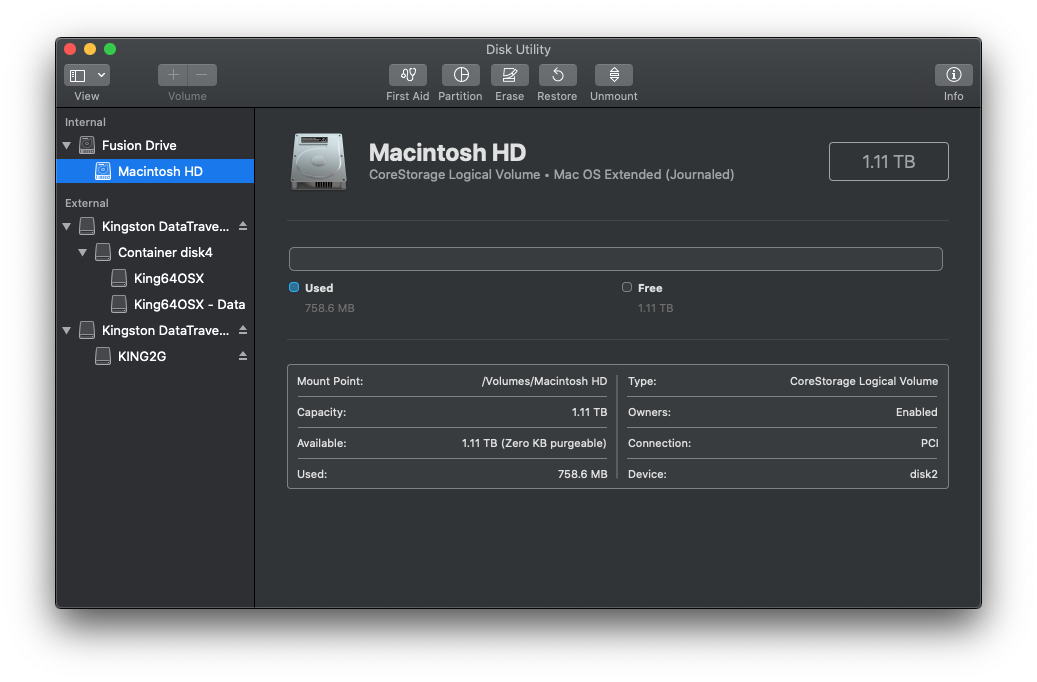Select Container disk4

coord(155,252)
